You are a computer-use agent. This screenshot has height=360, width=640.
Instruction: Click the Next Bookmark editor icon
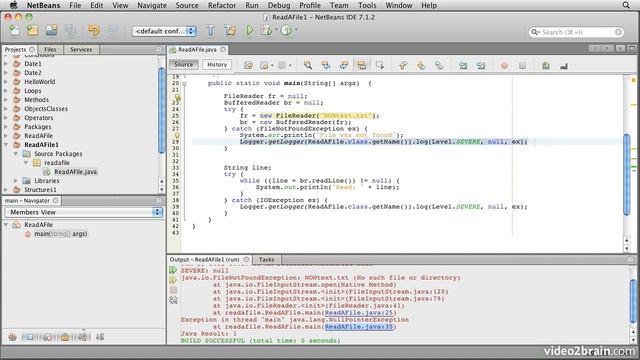(421, 65)
